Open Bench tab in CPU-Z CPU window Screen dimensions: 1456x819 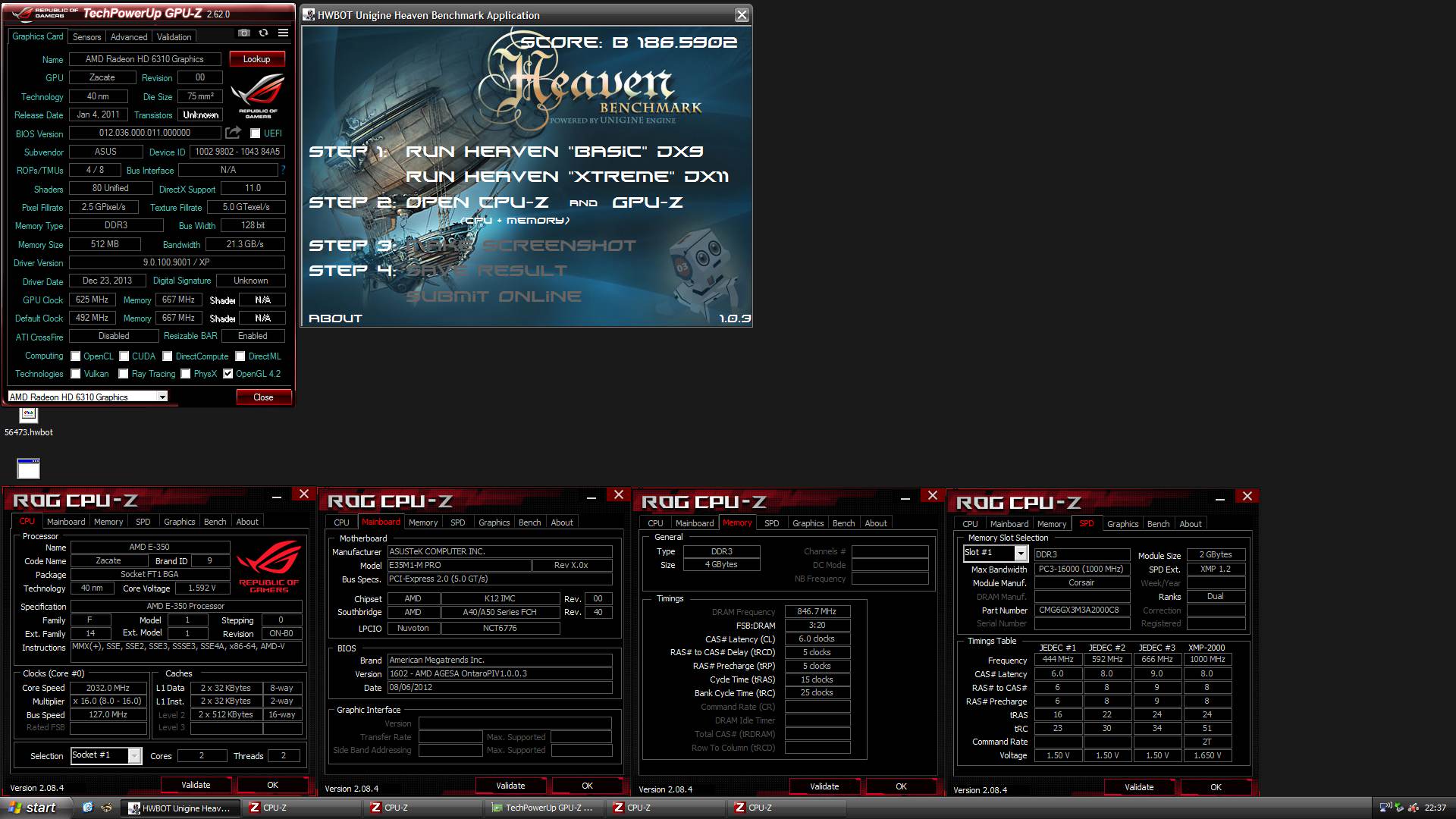215,522
